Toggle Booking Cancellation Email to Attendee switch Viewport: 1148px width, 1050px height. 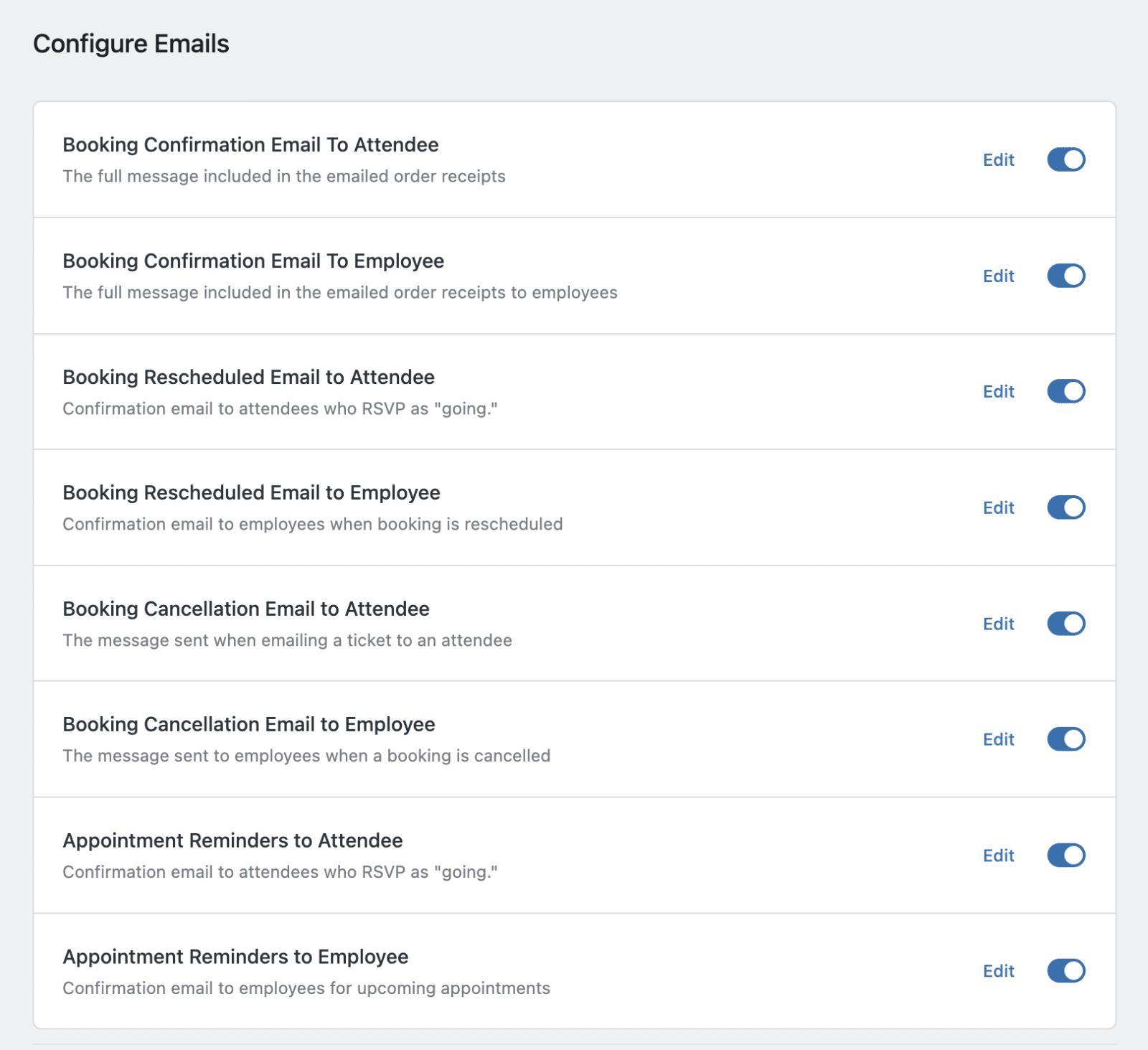[1065, 624]
